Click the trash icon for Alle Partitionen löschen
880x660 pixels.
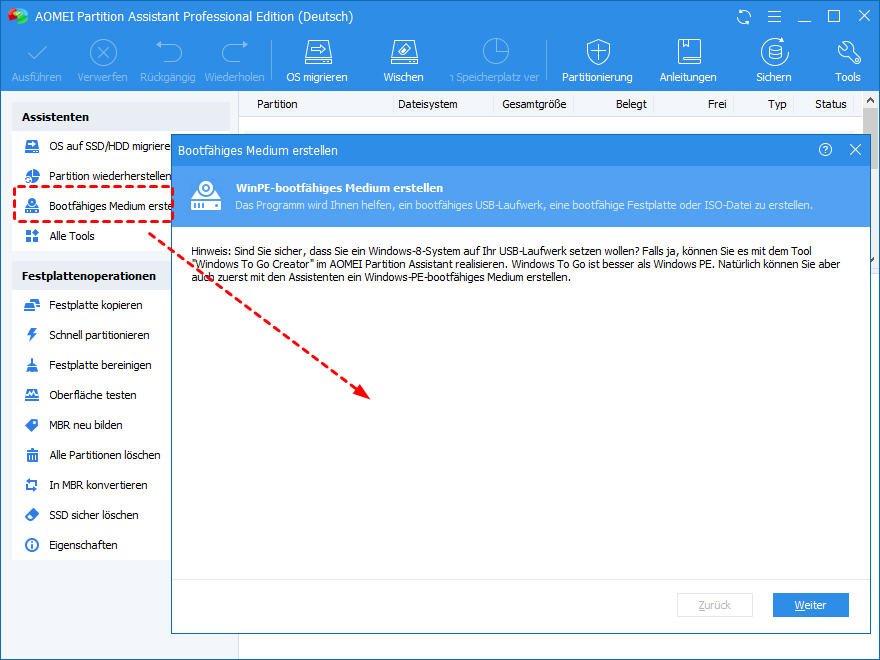[x=32, y=455]
